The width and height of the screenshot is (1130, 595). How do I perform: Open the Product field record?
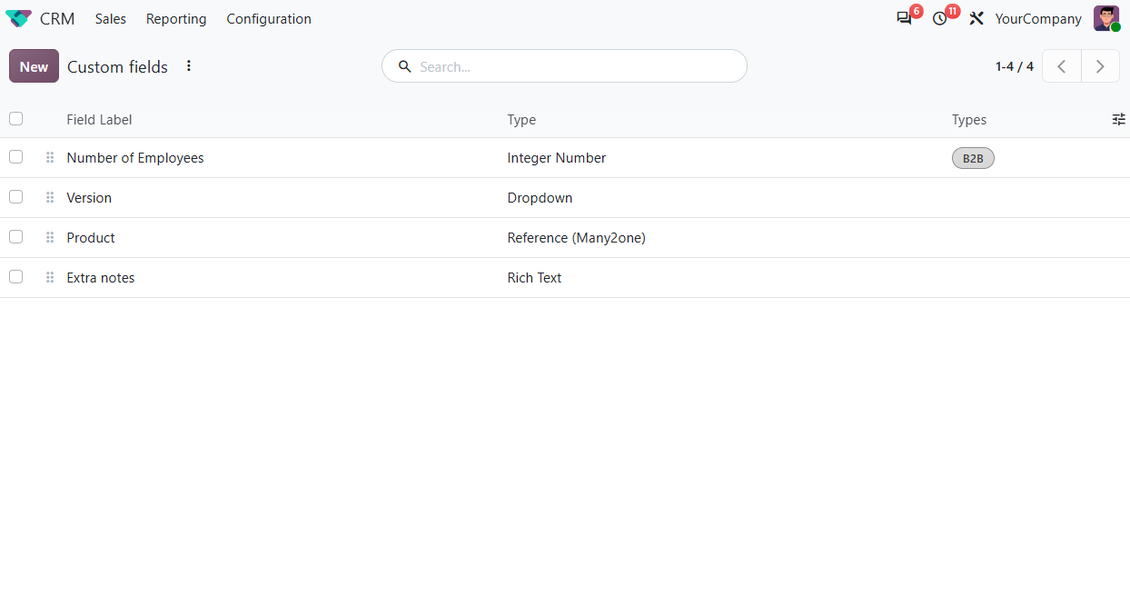(90, 238)
